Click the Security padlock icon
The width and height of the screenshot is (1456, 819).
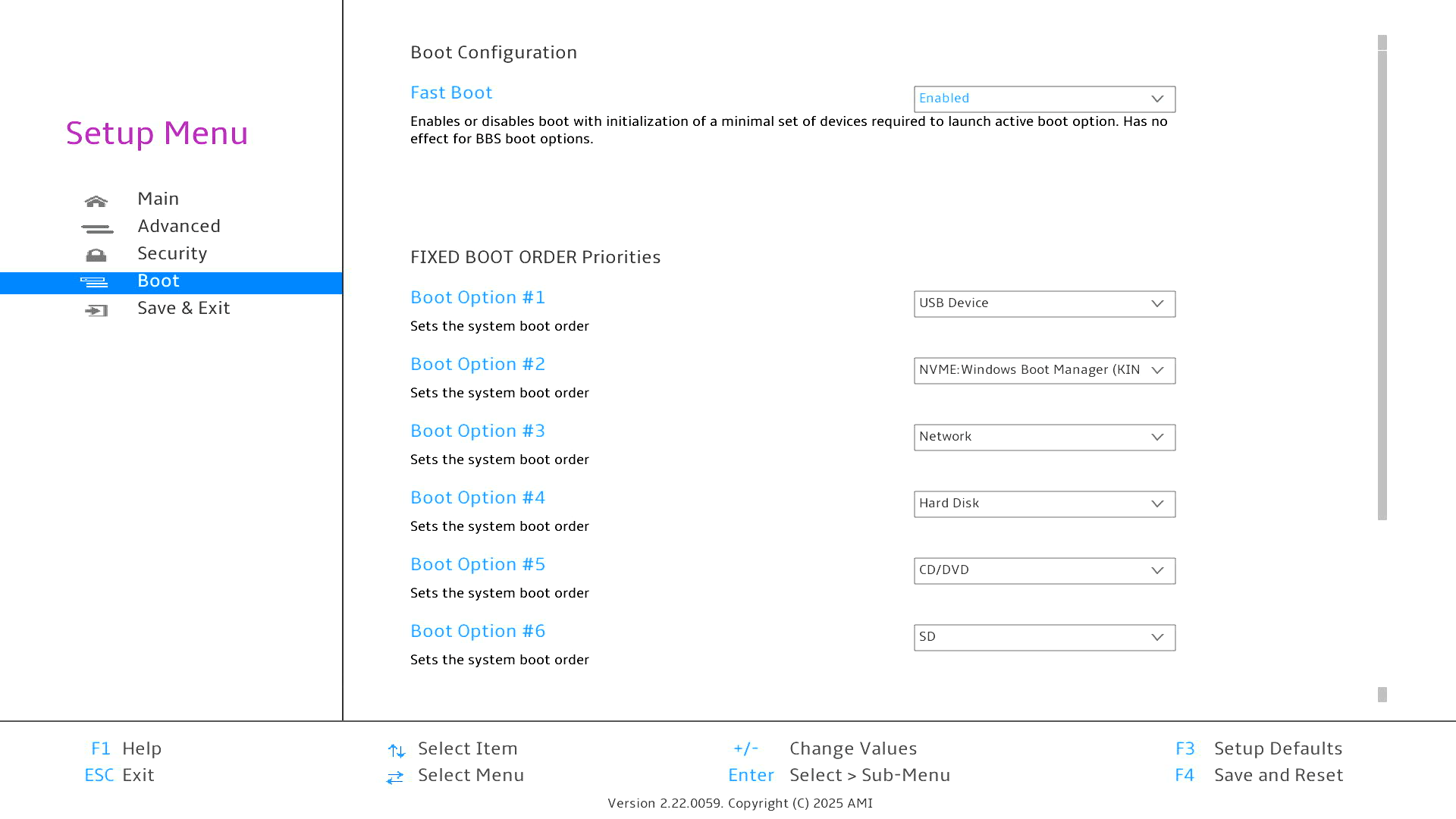tap(96, 256)
